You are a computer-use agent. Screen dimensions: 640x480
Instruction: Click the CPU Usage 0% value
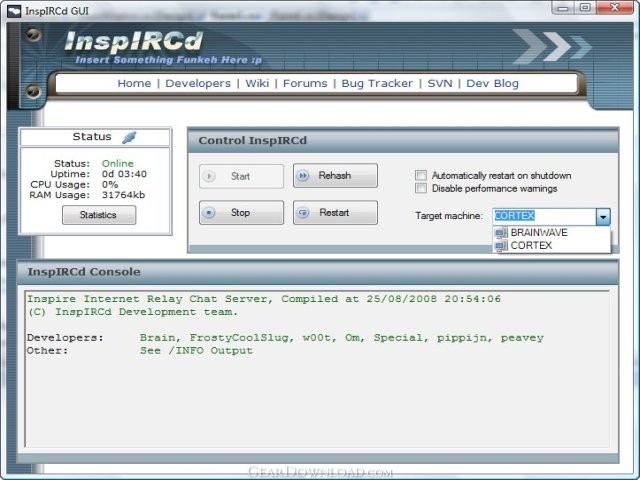pyautogui.click(x=110, y=184)
